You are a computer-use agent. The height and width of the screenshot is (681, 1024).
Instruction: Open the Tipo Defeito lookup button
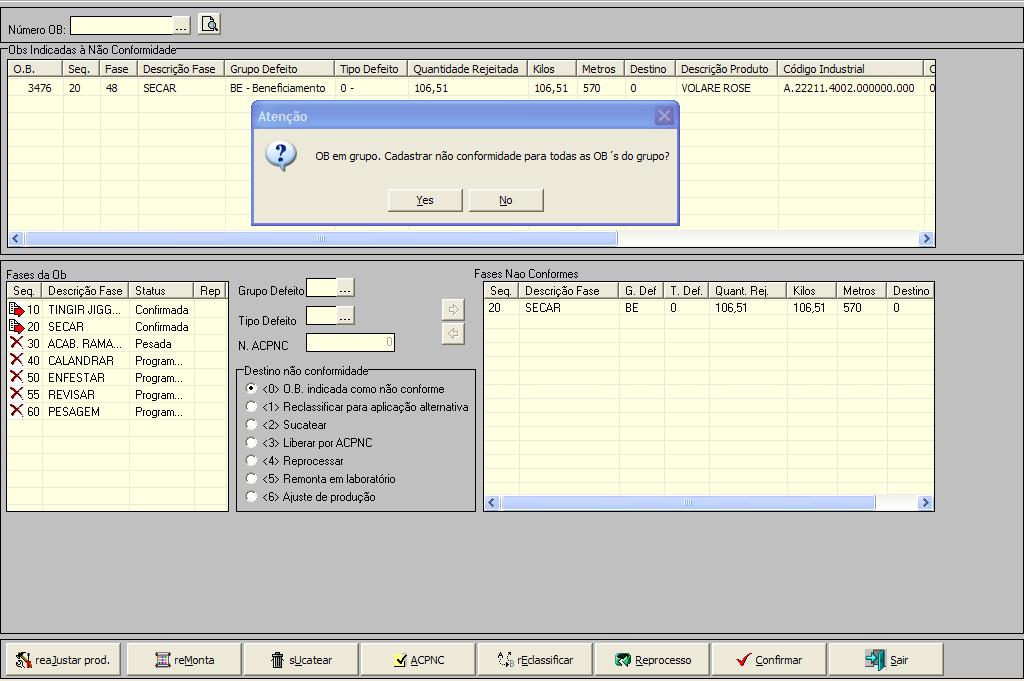pyautogui.click(x=345, y=316)
